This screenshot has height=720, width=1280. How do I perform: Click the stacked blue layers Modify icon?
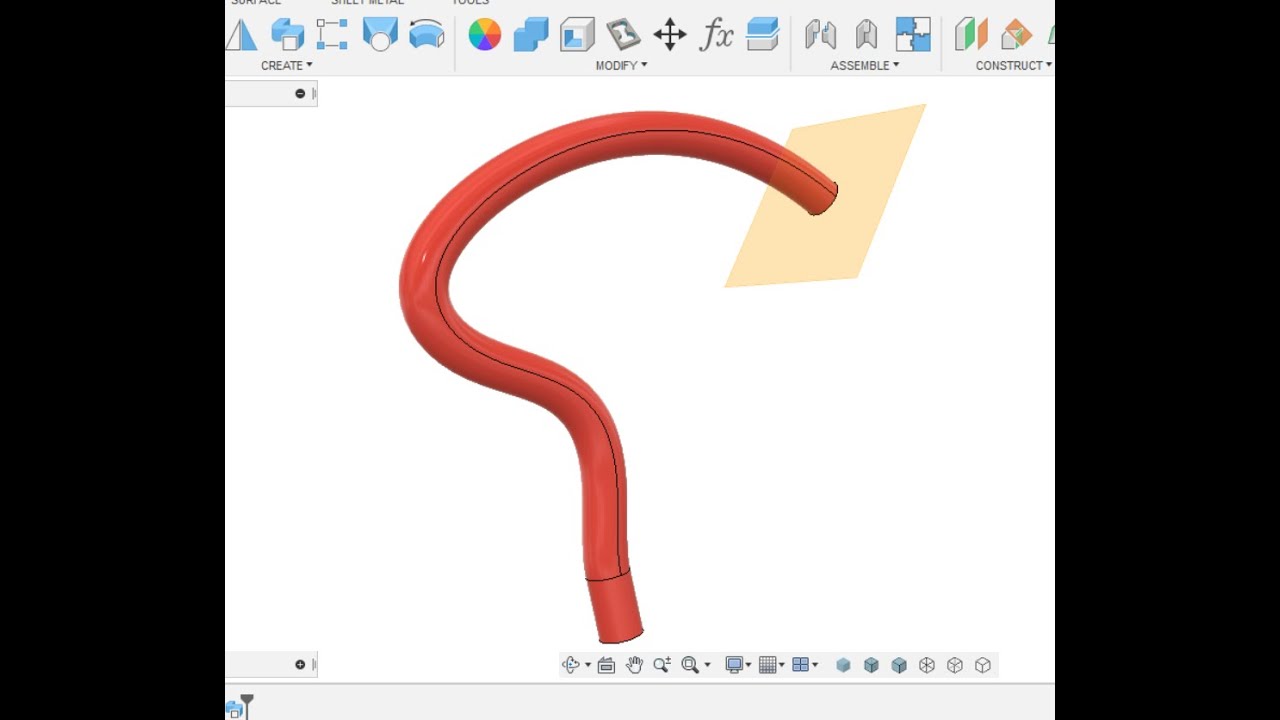[x=762, y=35]
